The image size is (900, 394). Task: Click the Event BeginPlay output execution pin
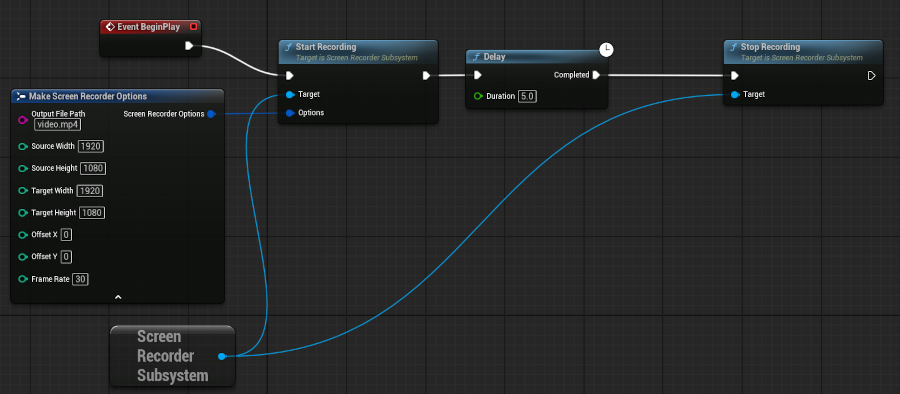(189, 45)
